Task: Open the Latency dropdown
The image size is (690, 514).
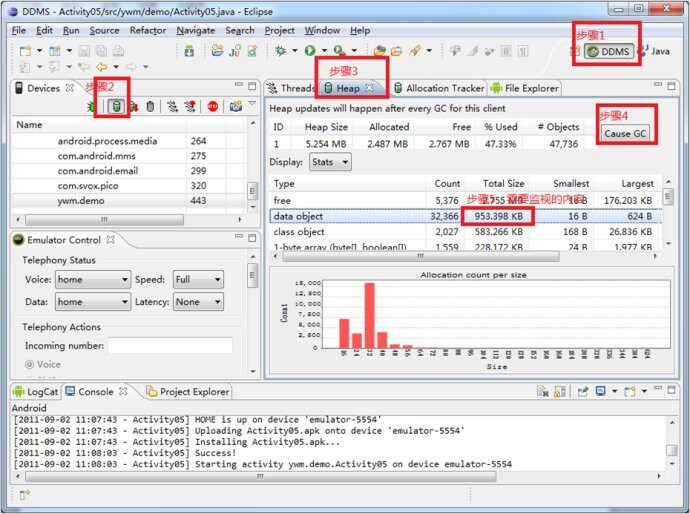Action: [x=200, y=301]
